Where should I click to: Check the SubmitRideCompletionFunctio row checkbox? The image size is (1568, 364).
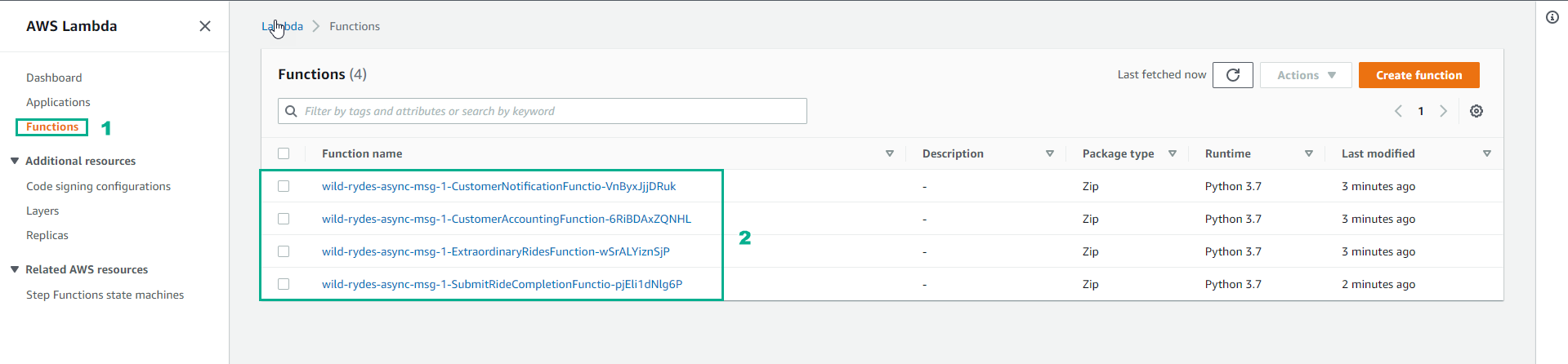click(284, 284)
